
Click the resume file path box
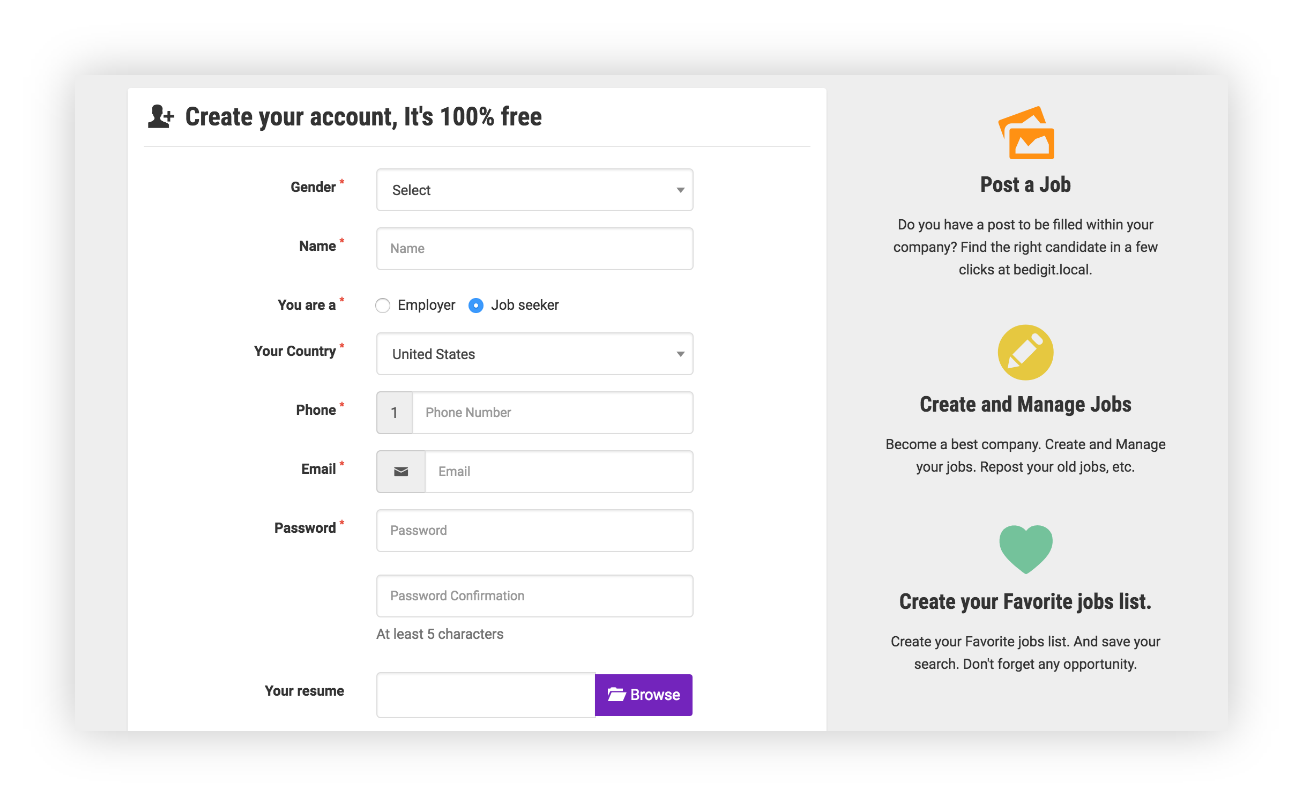pyautogui.click(x=486, y=695)
